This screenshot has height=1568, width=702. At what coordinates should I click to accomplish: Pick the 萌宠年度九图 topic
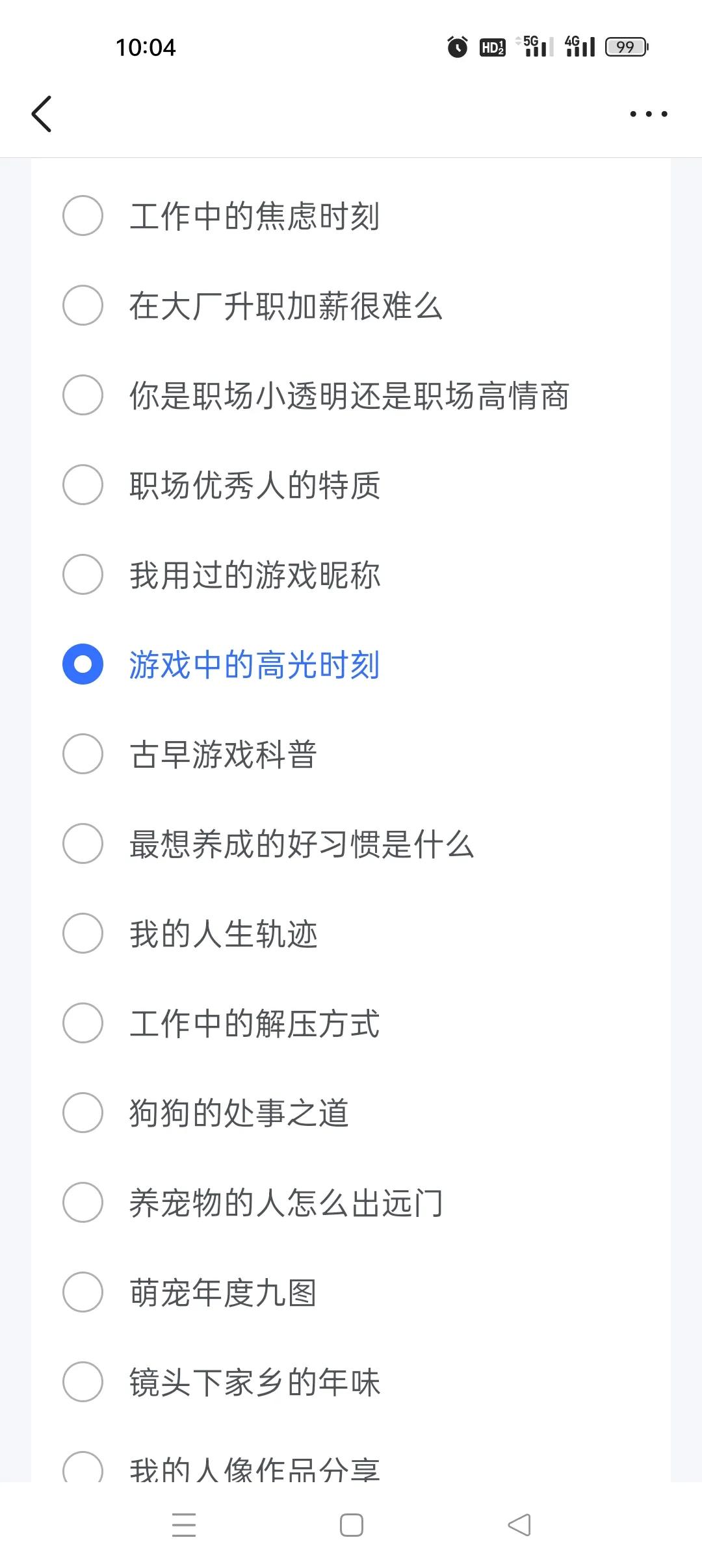223,1292
